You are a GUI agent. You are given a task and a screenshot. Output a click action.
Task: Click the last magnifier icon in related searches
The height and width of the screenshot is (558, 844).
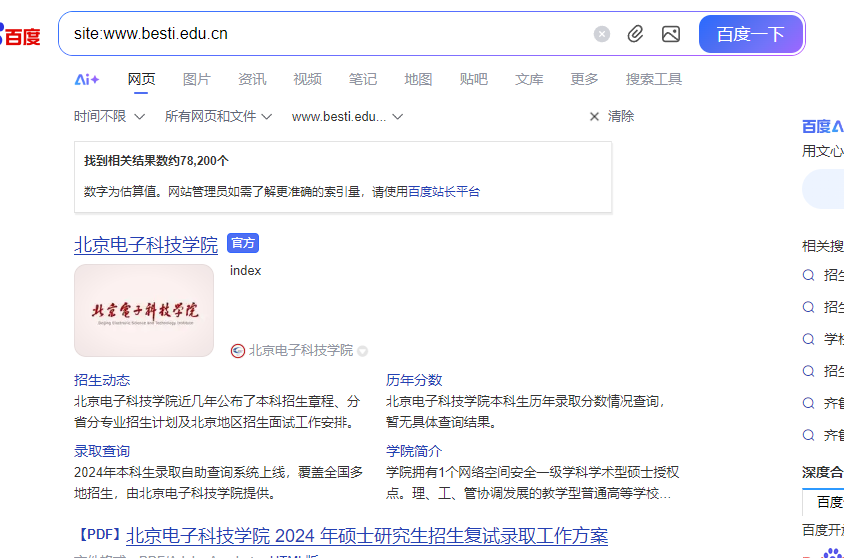808,435
